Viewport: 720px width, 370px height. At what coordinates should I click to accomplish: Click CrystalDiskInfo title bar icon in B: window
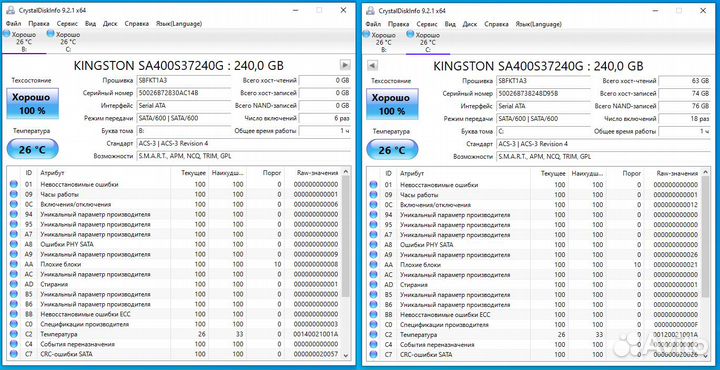pos(10,10)
